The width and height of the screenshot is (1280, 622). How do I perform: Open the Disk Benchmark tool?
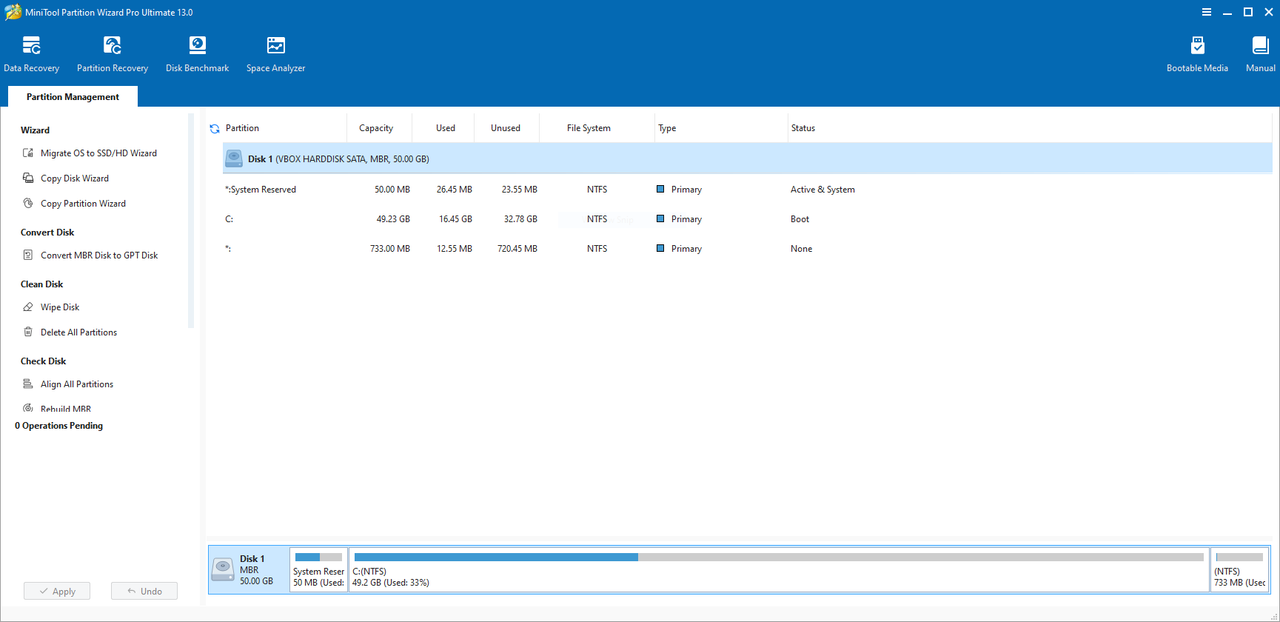197,54
